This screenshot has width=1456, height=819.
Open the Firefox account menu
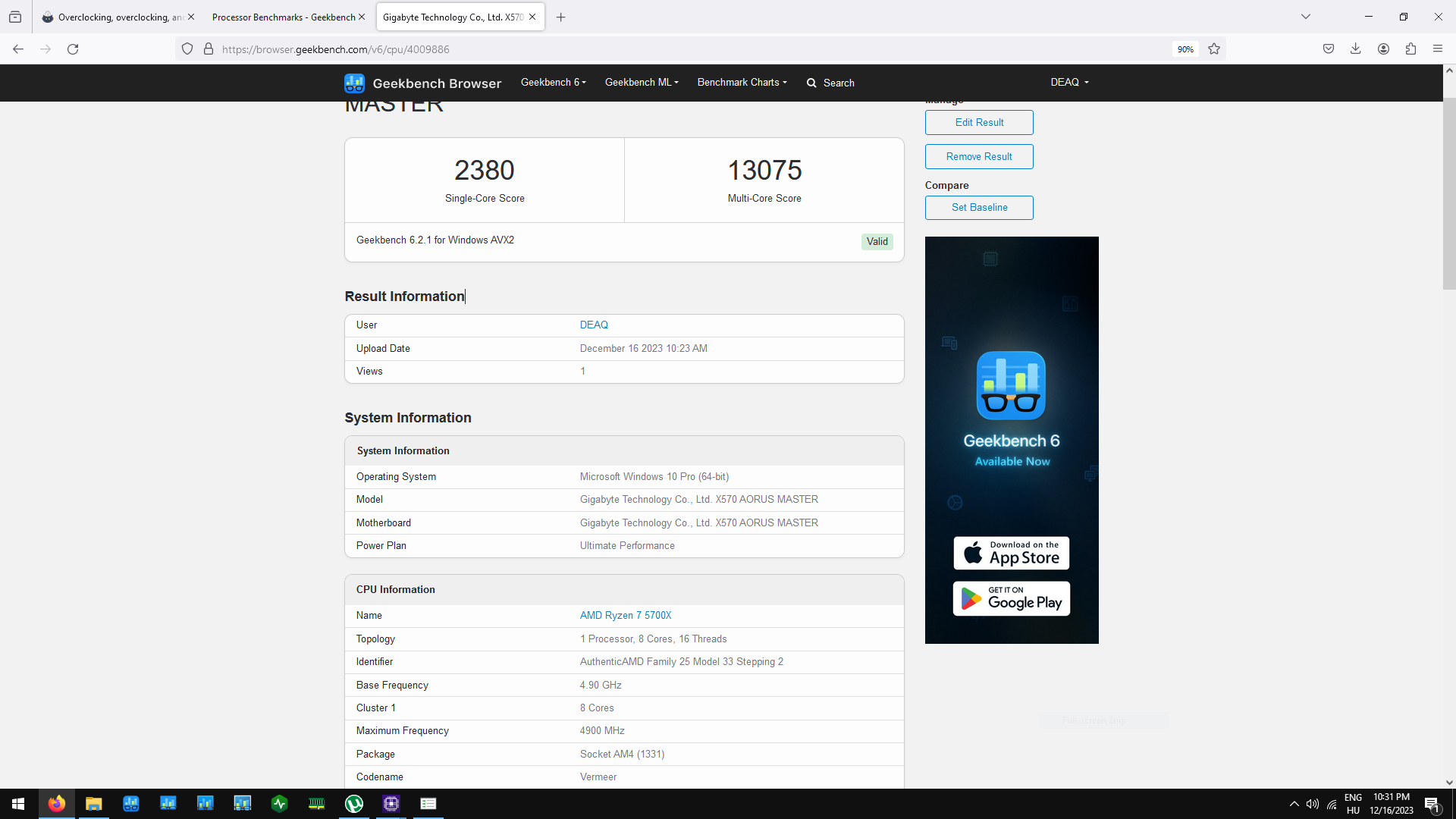tap(1384, 49)
